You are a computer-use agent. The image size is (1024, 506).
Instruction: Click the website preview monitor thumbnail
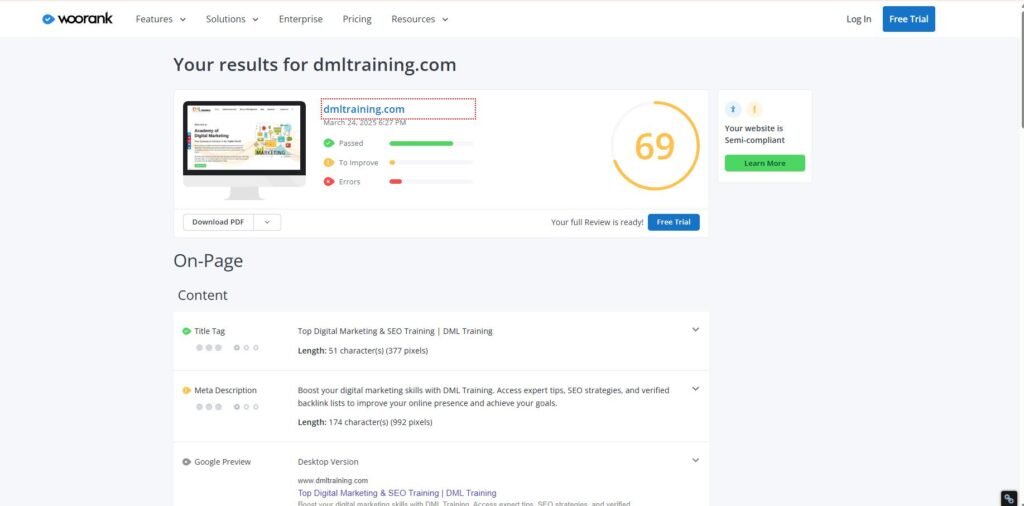244,150
